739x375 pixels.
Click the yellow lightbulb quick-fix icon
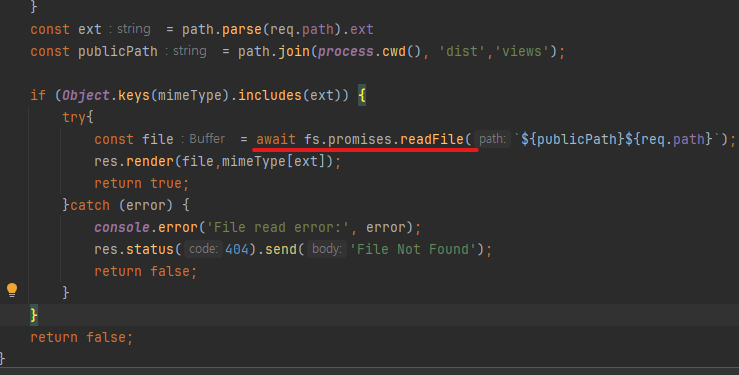tap(12, 290)
